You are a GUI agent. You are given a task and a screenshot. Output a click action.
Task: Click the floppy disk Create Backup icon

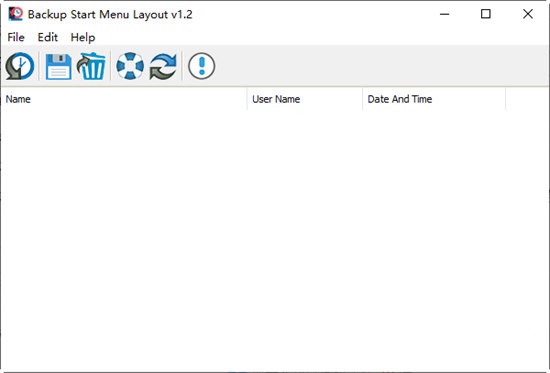58,66
